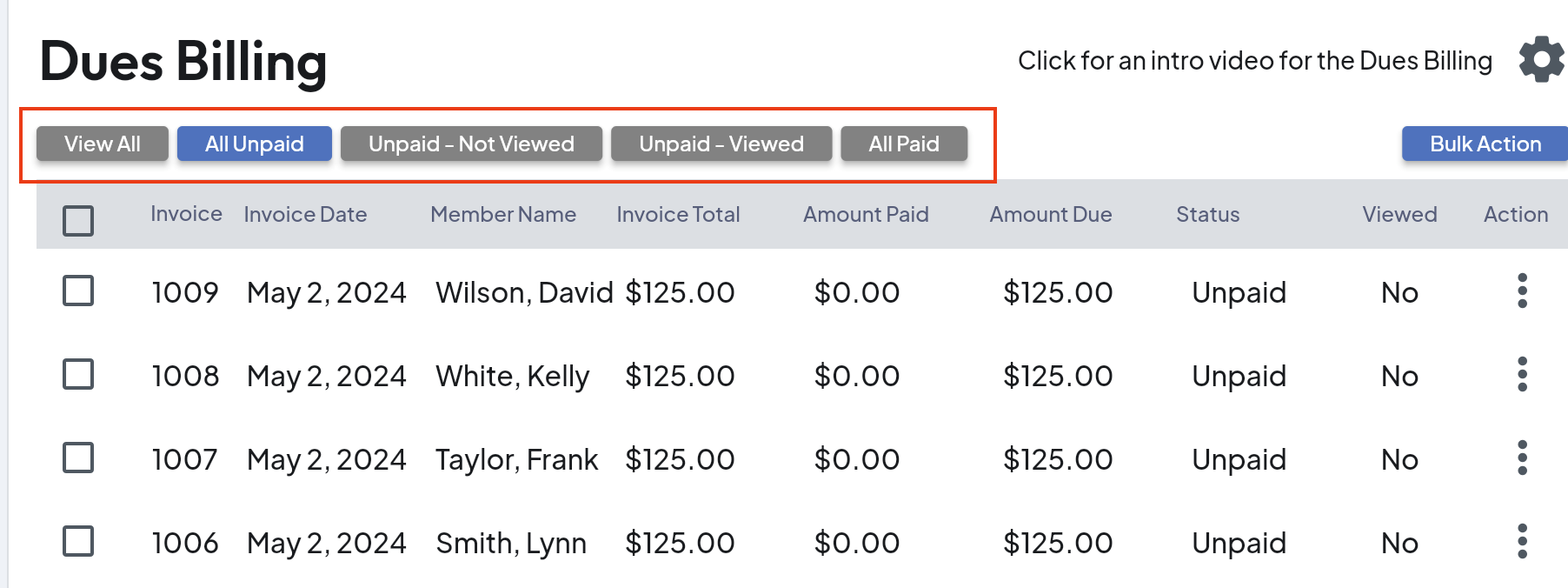Open action menu for invoice 1006
This screenshot has height=588, width=1568.
click(x=1522, y=542)
